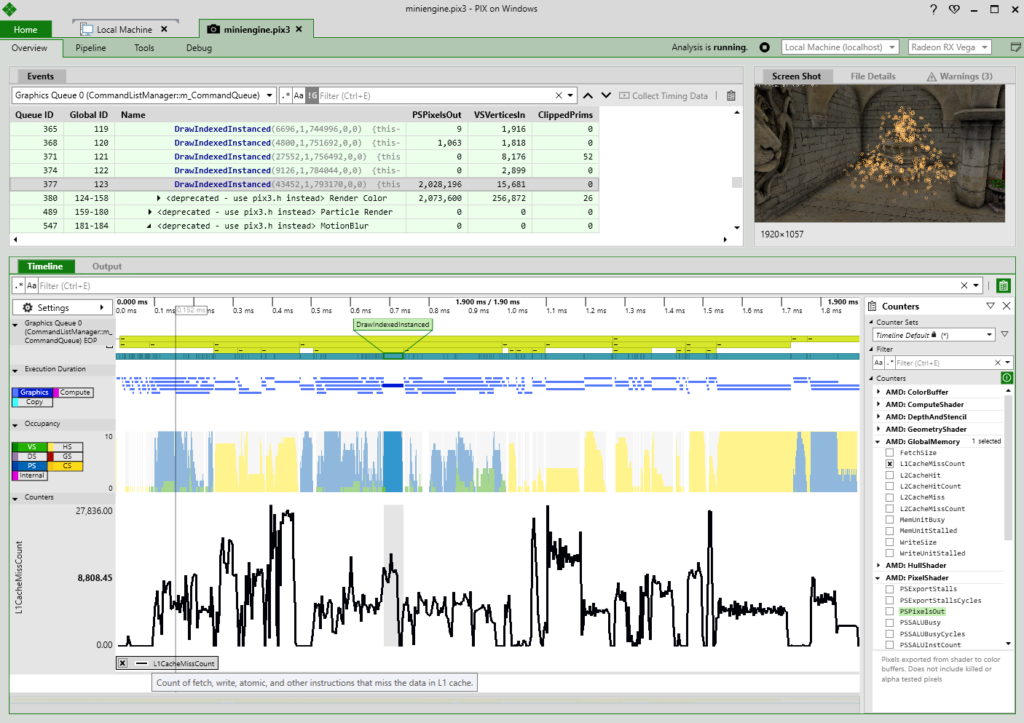Go to previous event with up arrow
The height and width of the screenshot is (723, 1024).
[588, 95]
